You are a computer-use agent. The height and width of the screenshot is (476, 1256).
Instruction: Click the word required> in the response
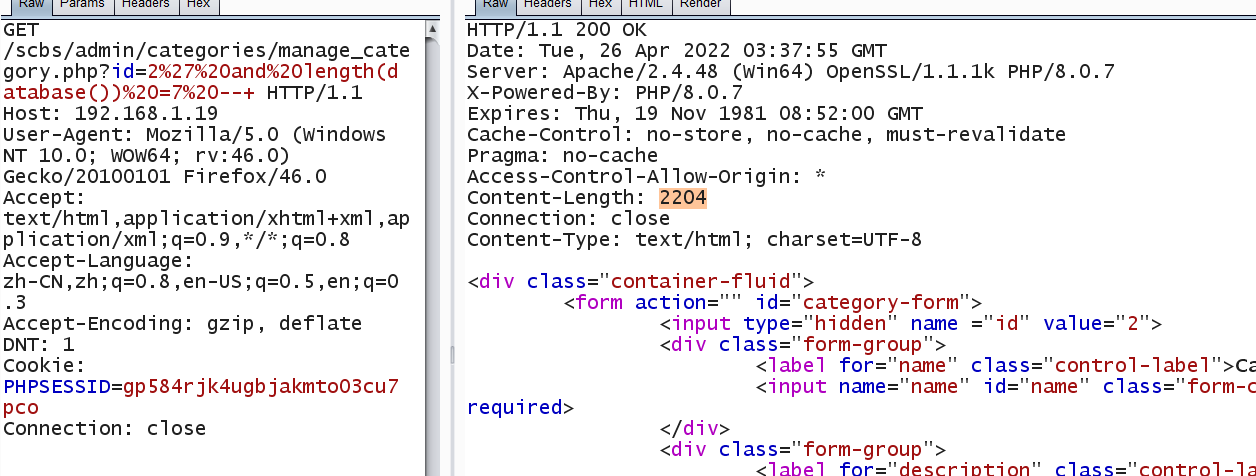tap(521, 407)
